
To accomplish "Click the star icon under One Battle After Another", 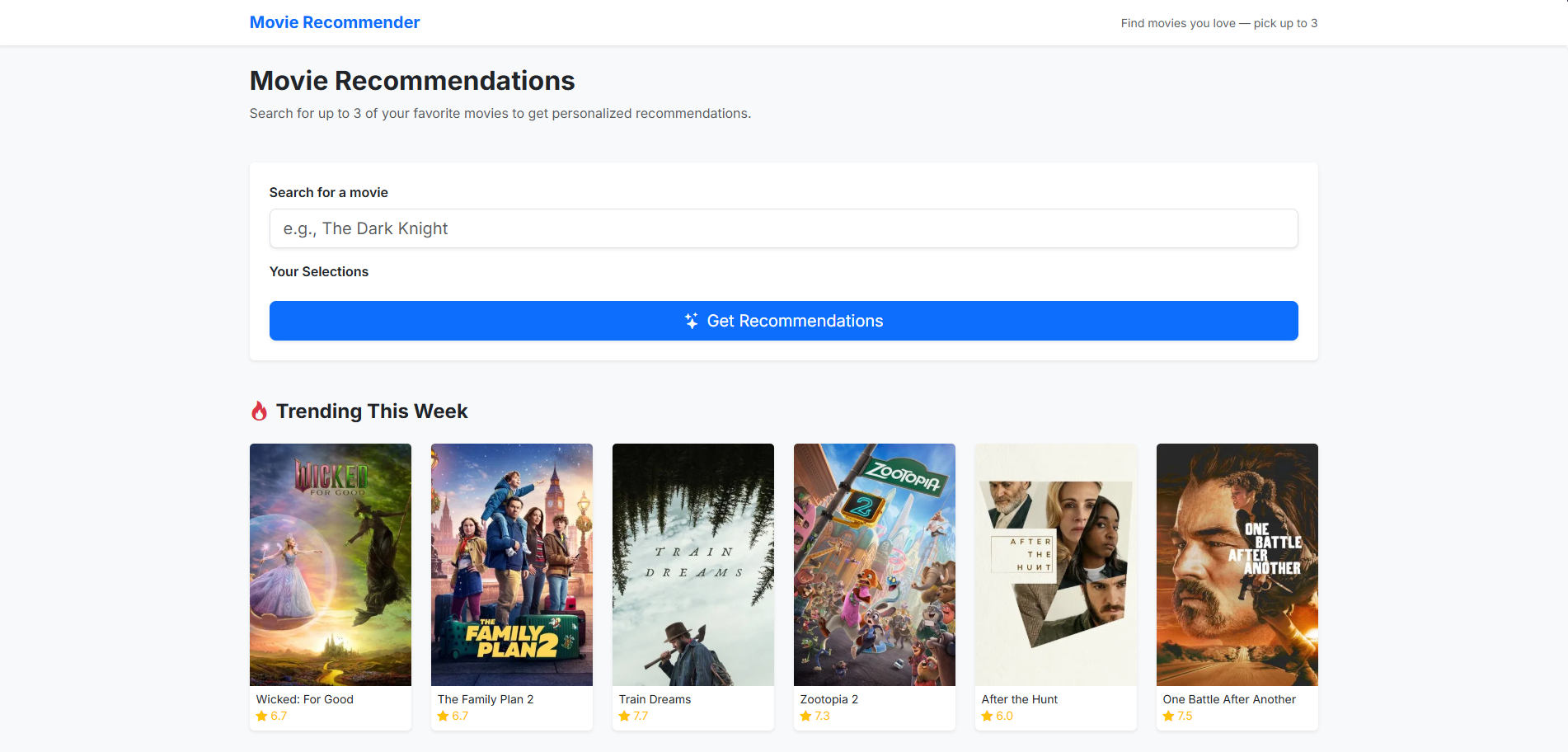I will point(1168,716).
